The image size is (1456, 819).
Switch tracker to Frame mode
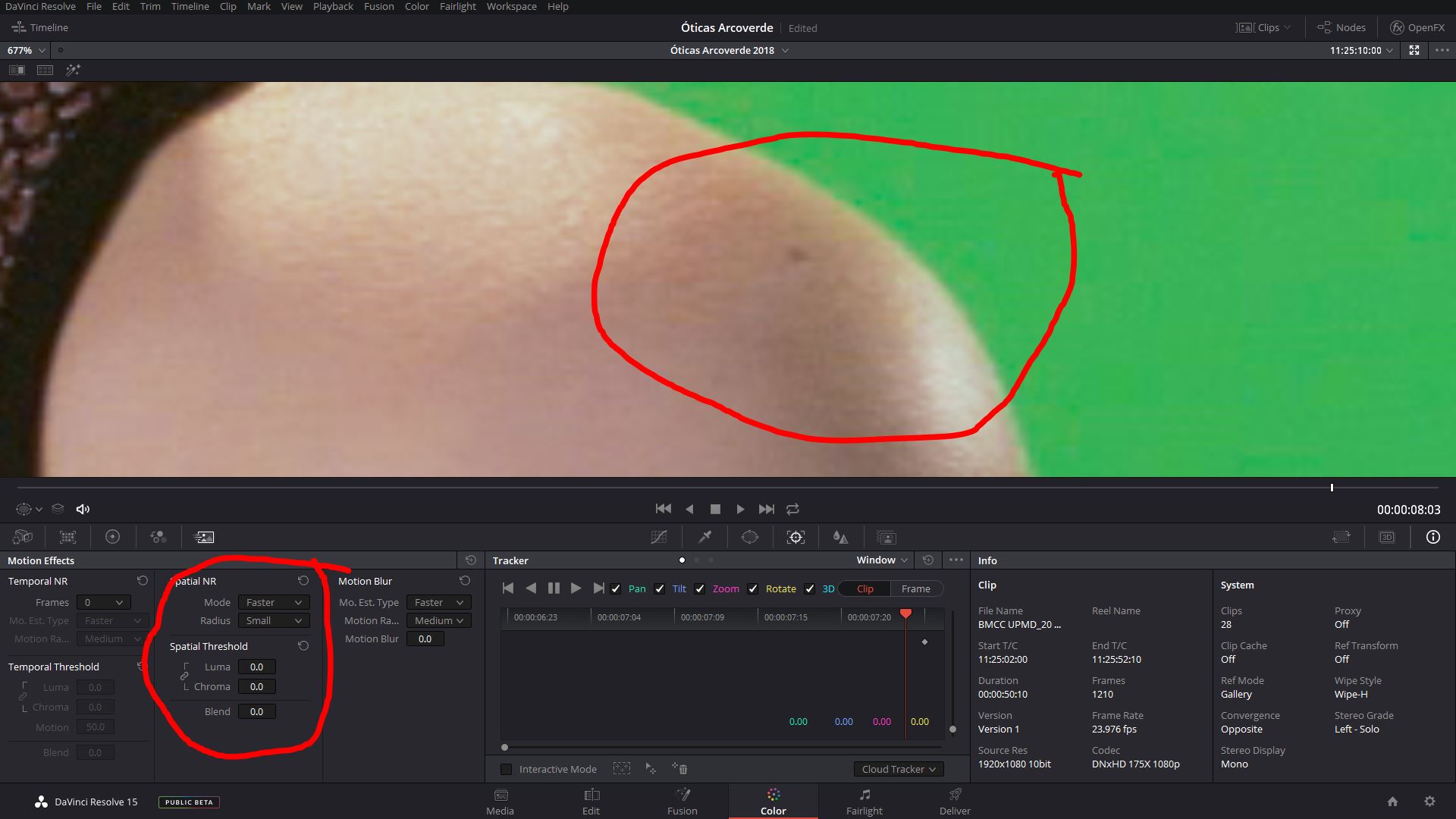916,588
